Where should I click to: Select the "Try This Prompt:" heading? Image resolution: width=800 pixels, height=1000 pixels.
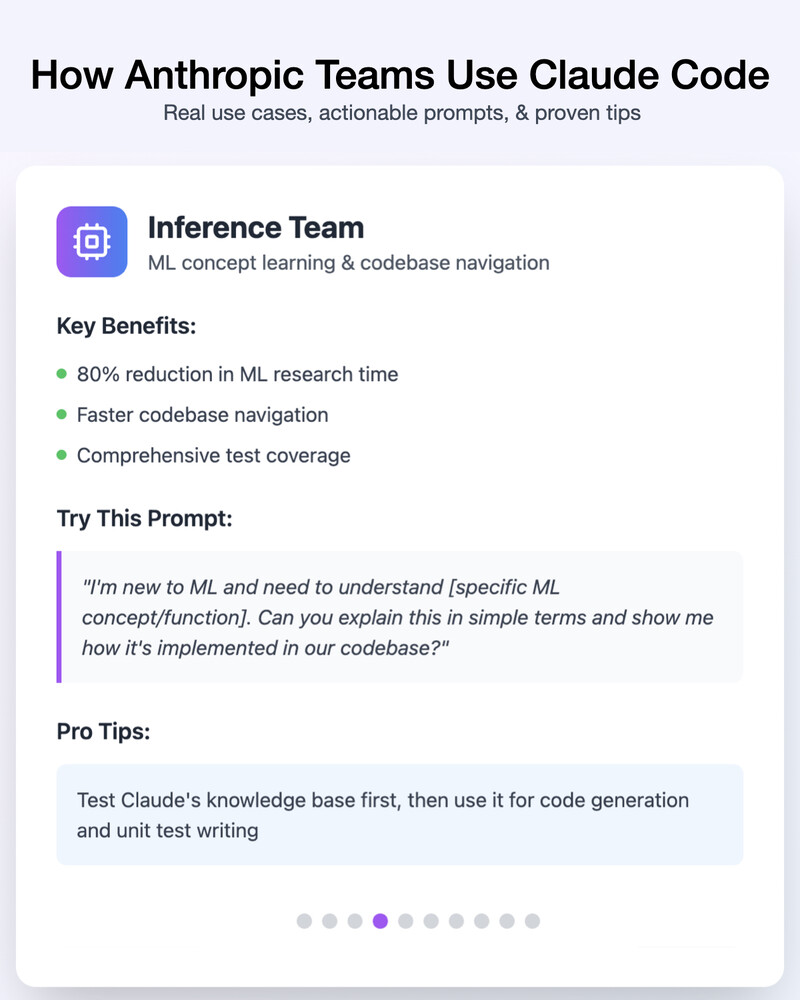137,519
